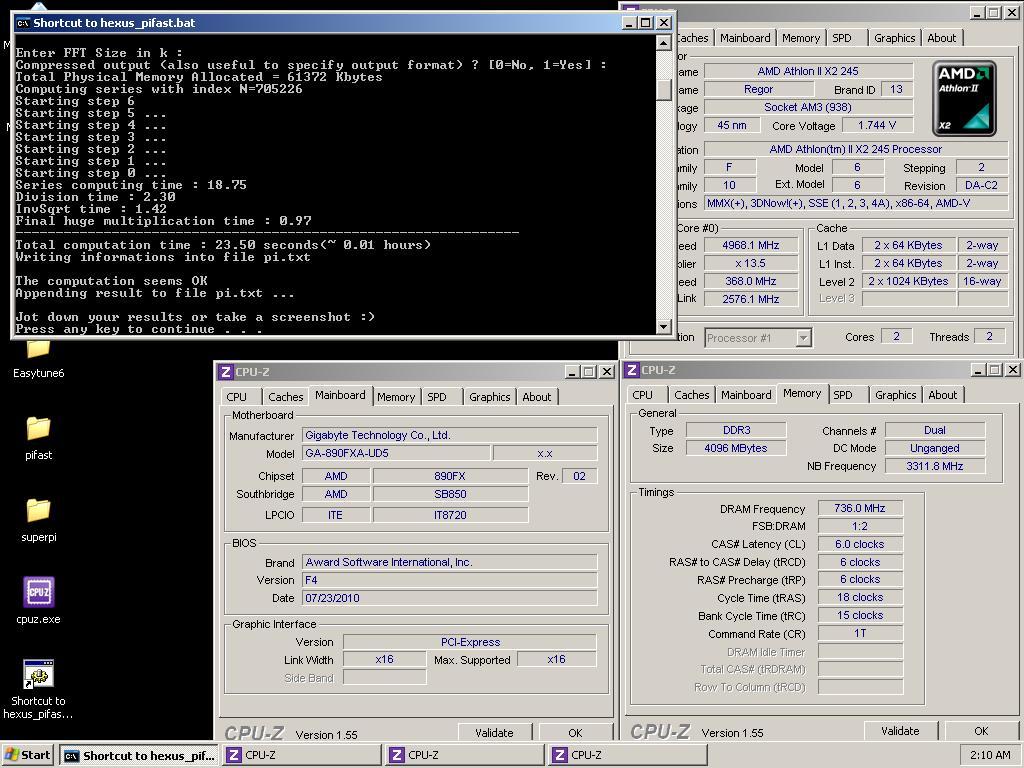
Task: Click the PCI-Express version field
Action: point(470,642)
